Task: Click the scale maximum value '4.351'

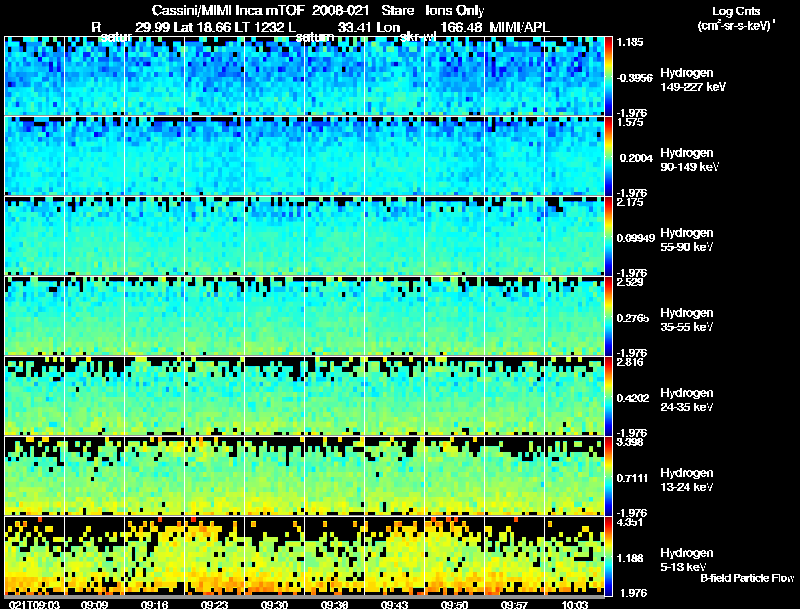Action: tap(630, 522)
